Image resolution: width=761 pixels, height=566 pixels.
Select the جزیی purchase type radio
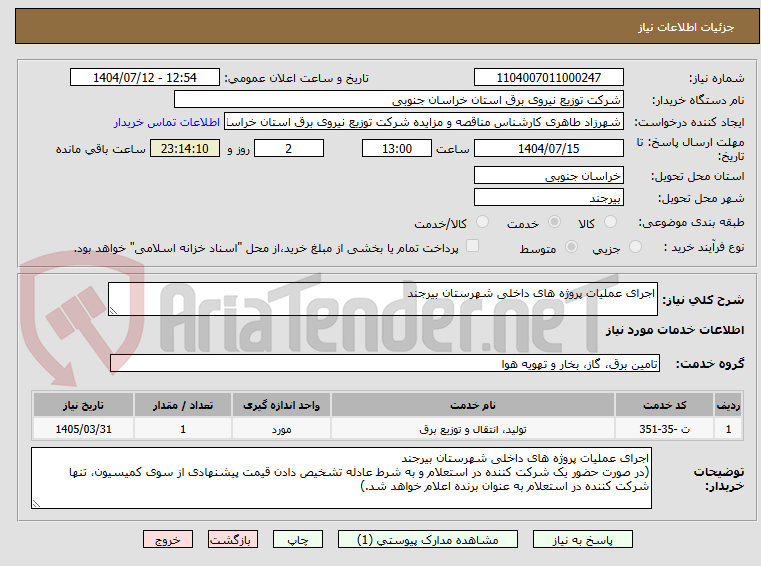(635, 247)
